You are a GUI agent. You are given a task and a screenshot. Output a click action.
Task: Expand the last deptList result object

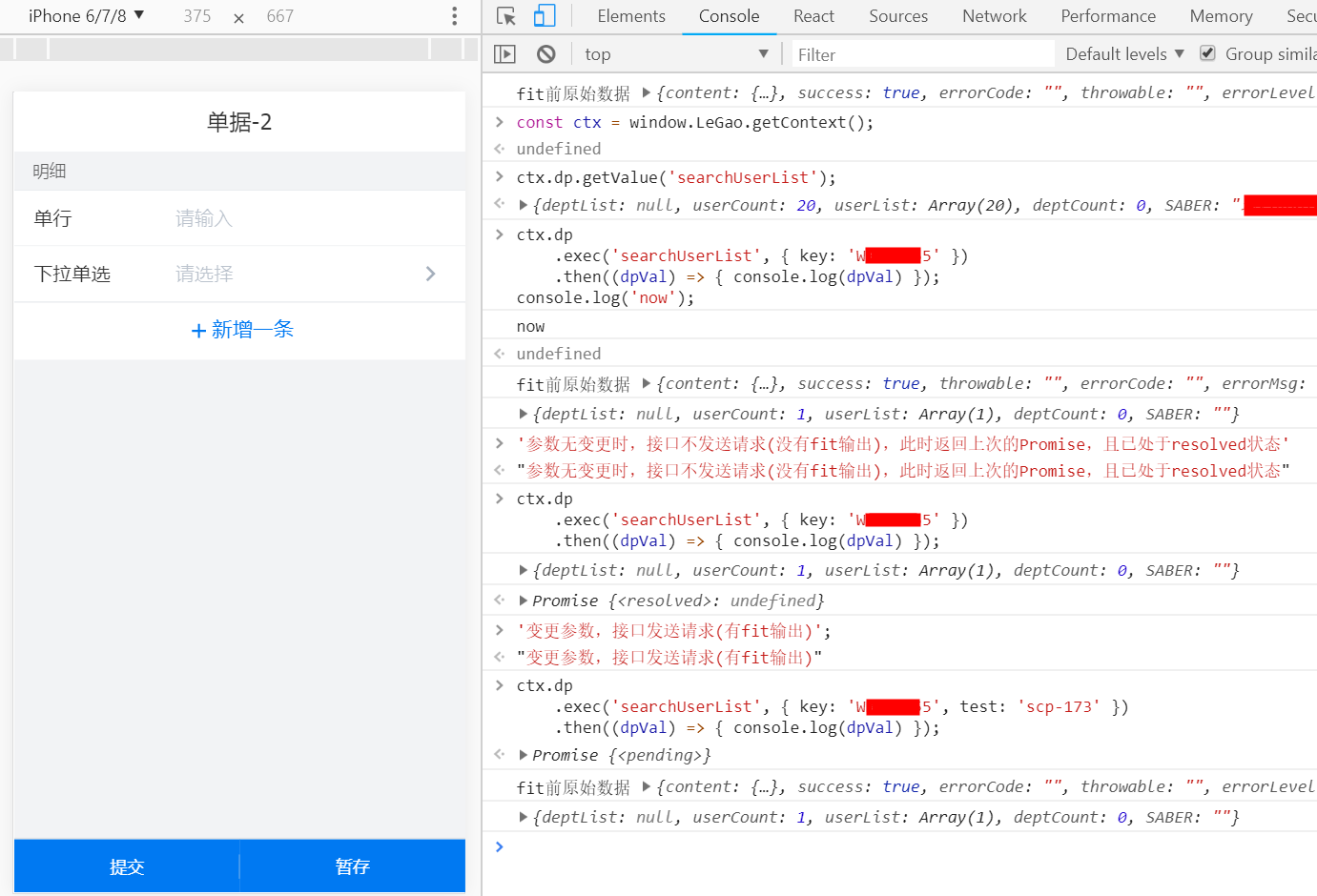tap(523, 817)
